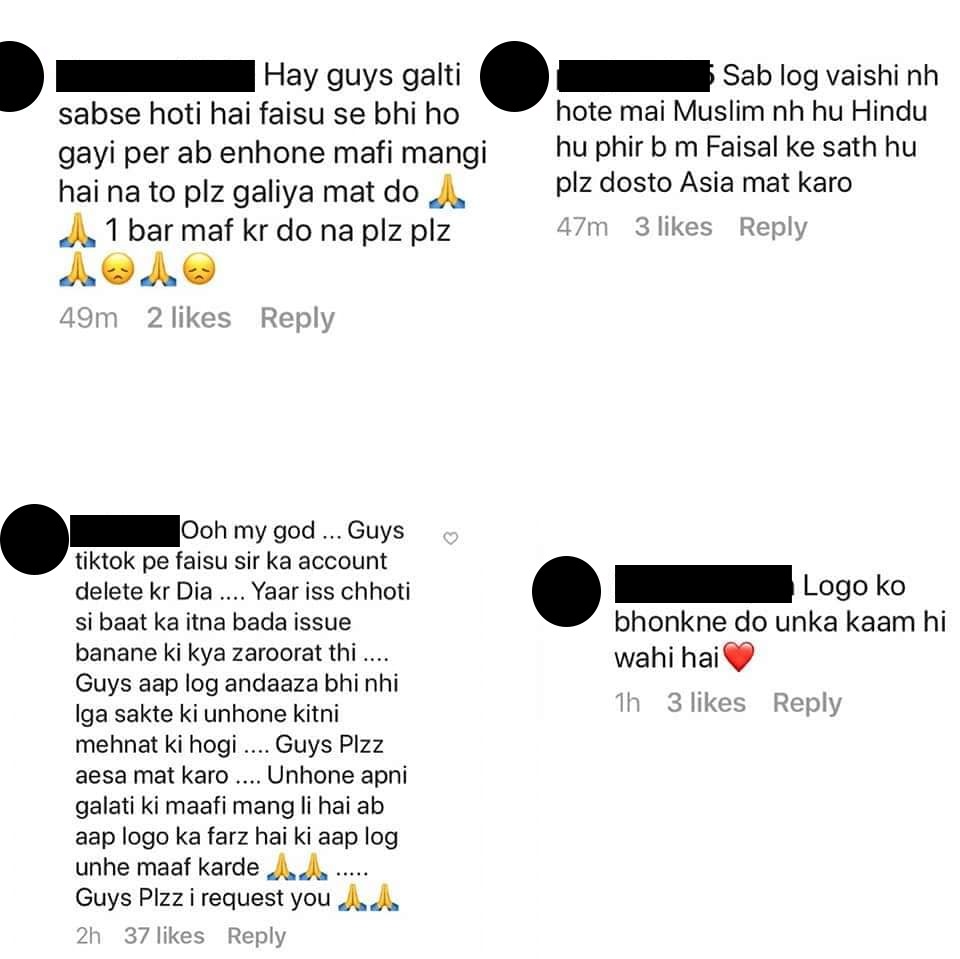Open redacted username before "Hay guys galti"
This screenshot has height=959, width=960.
[x=156, y=76]
